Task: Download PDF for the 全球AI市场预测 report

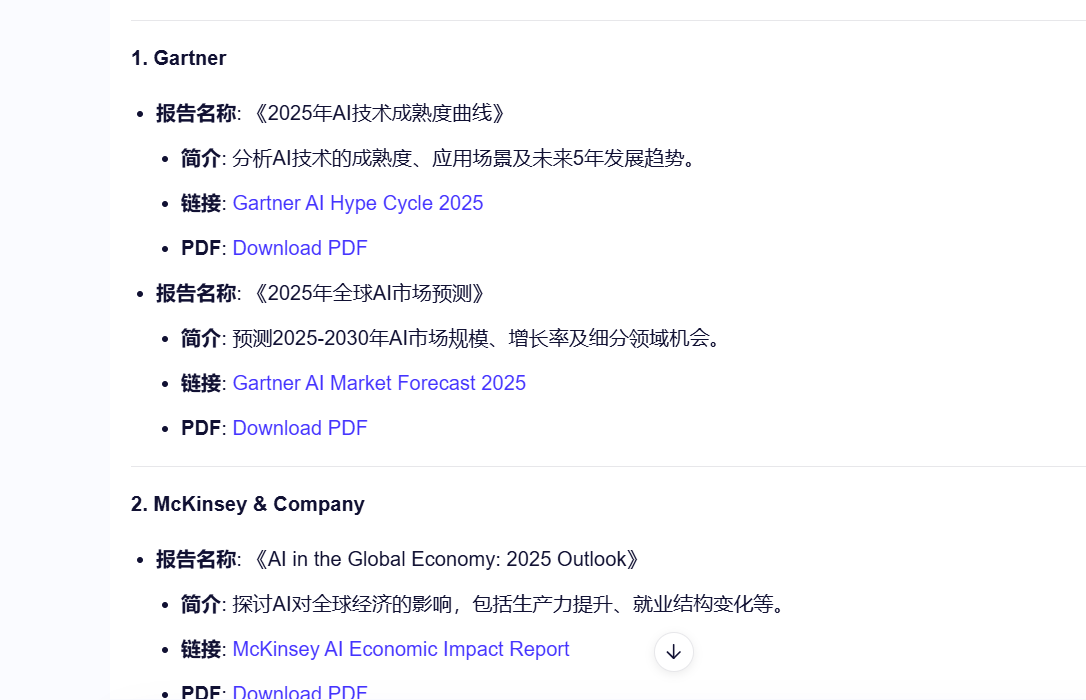Action: tap(299, 428)
